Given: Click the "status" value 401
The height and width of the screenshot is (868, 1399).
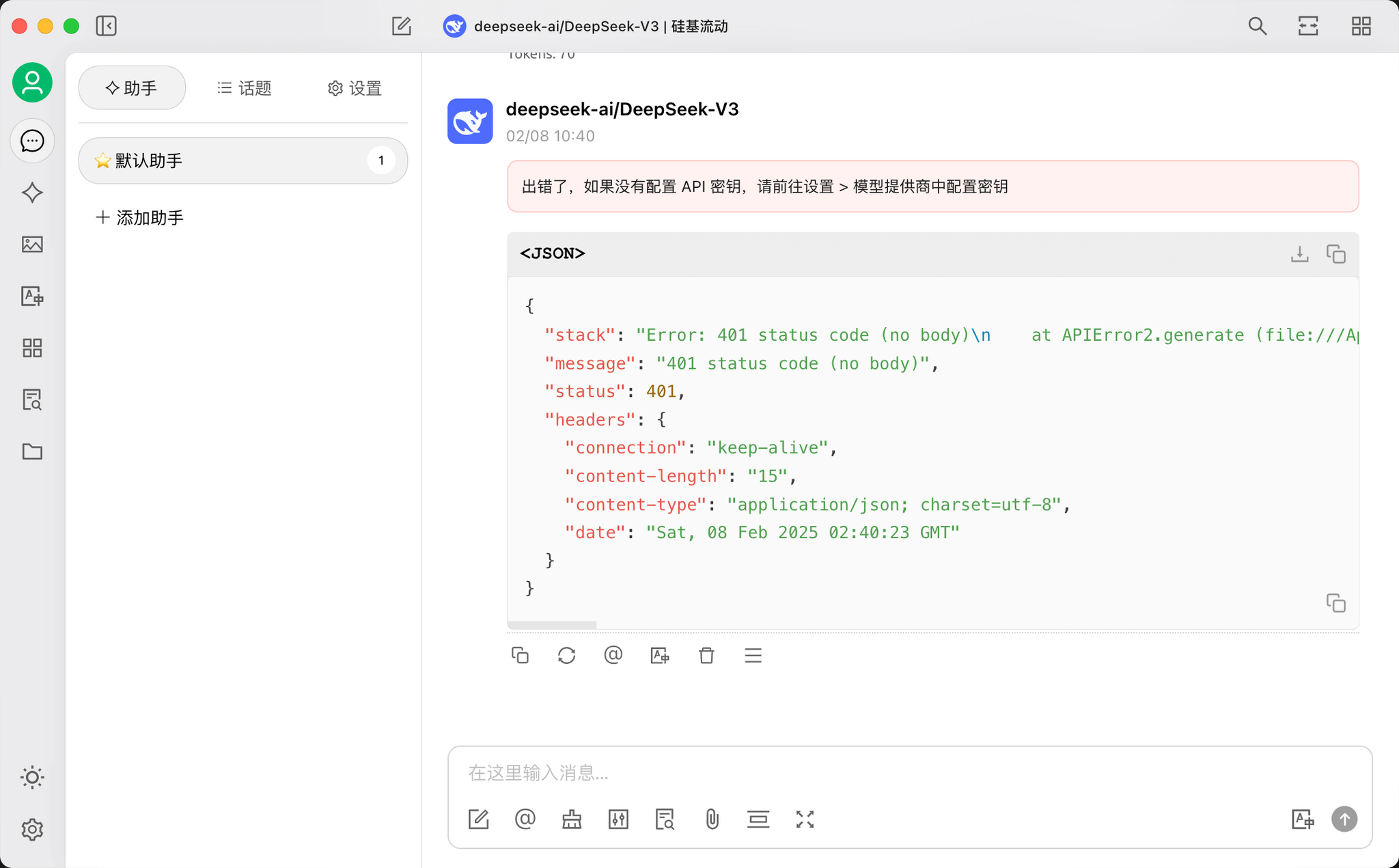Looking at the screenshot, I should click(661, 391).
